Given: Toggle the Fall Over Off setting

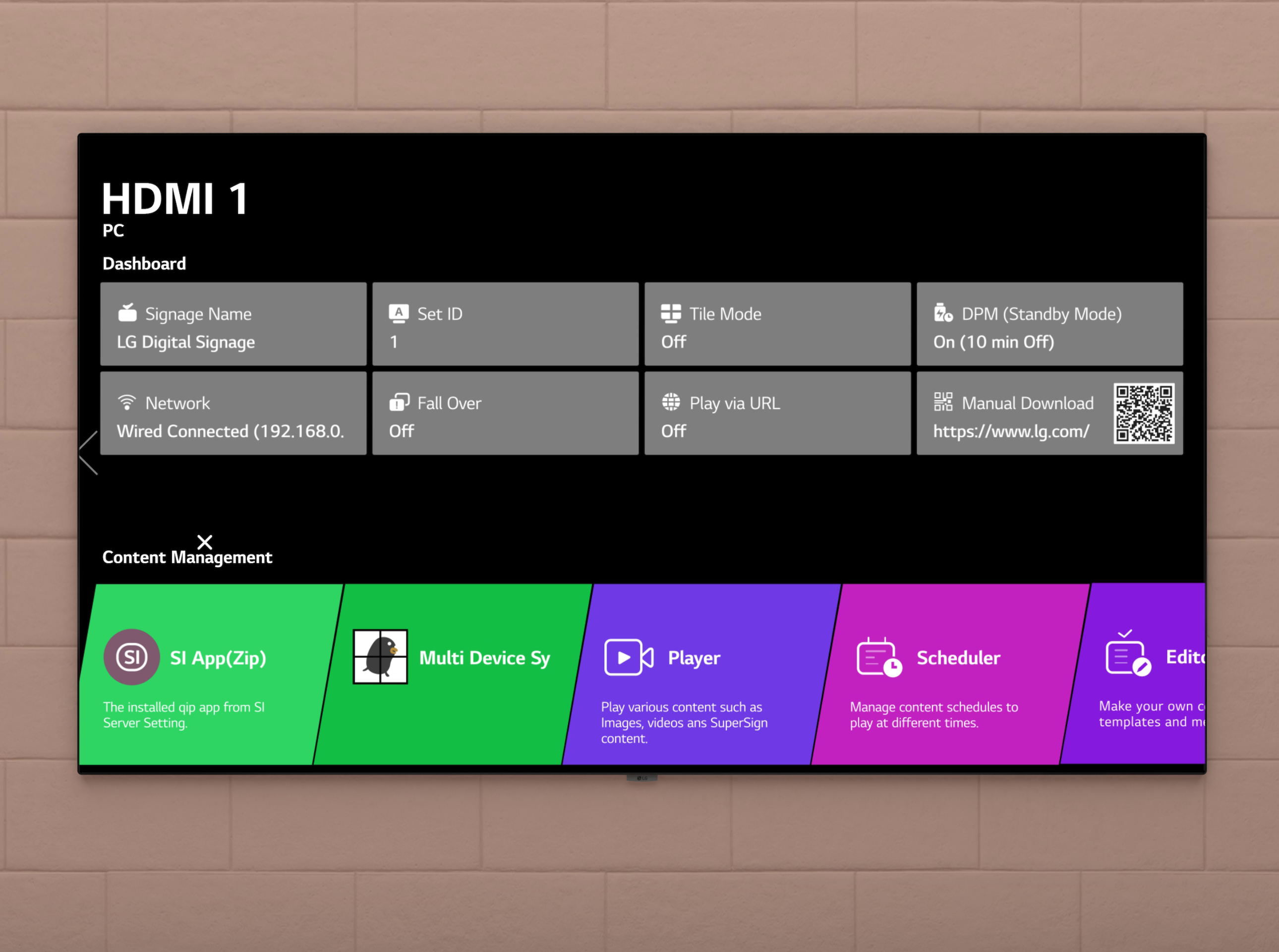Looking at the screenshot, I should click(402, 431).
